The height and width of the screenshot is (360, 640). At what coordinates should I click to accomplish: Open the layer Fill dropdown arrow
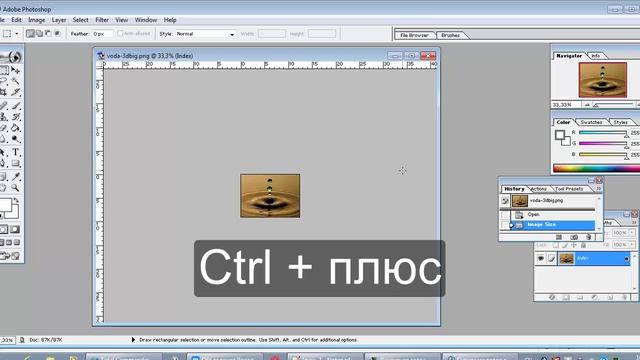coord(632,244)
